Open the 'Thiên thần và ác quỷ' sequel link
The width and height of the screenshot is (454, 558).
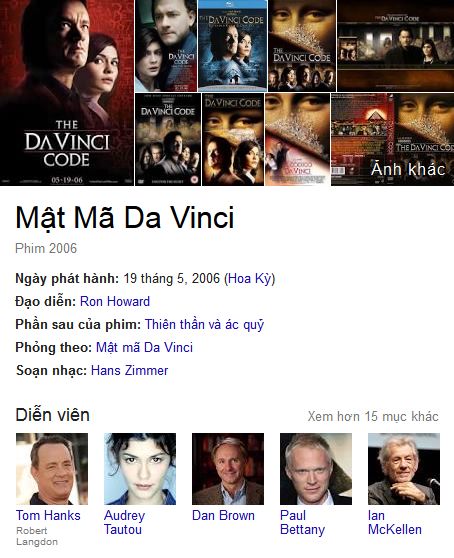[x=204, y=325]
